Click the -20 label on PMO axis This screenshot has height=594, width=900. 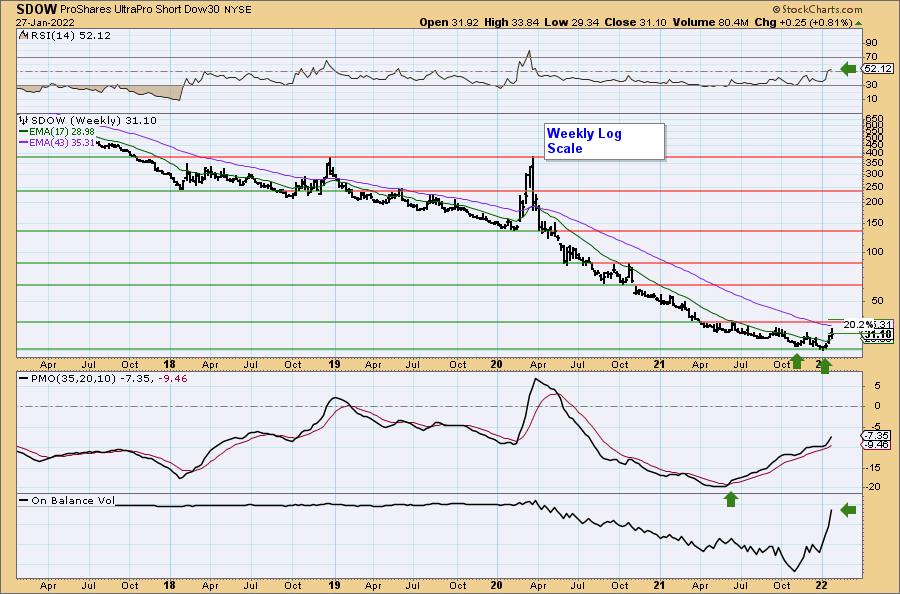(872, 487)
